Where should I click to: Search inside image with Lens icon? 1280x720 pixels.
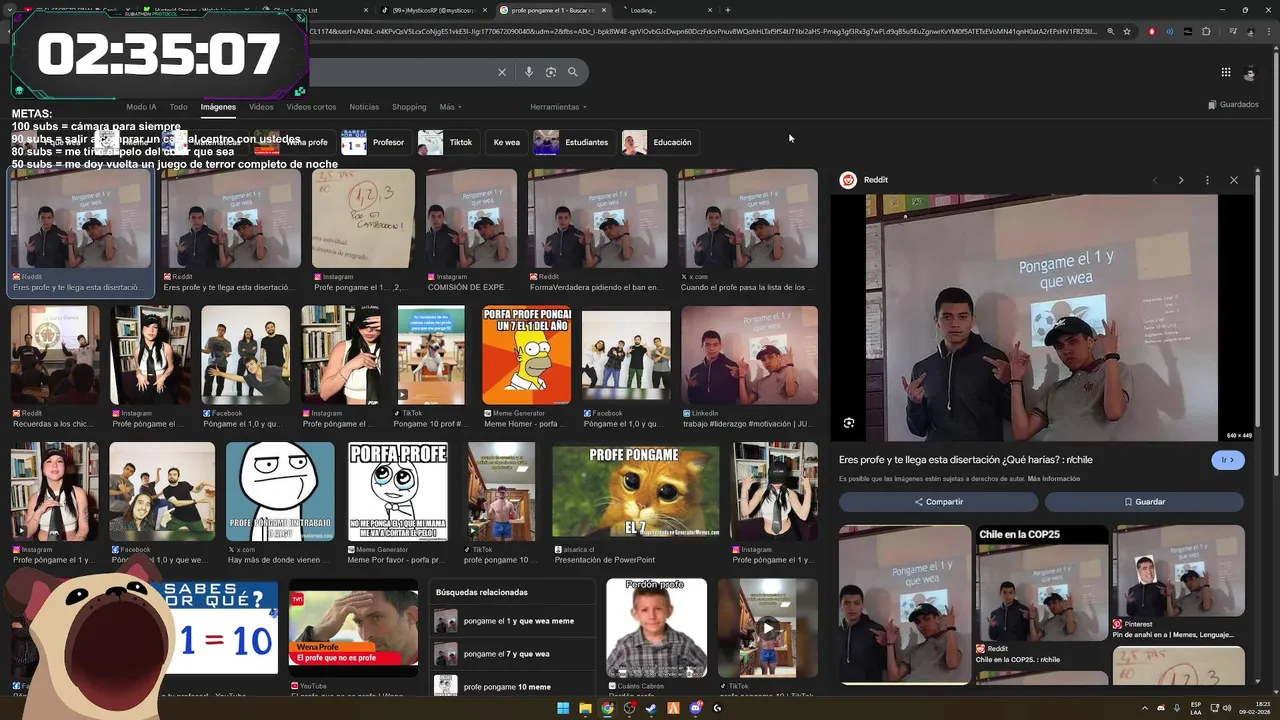849,423
